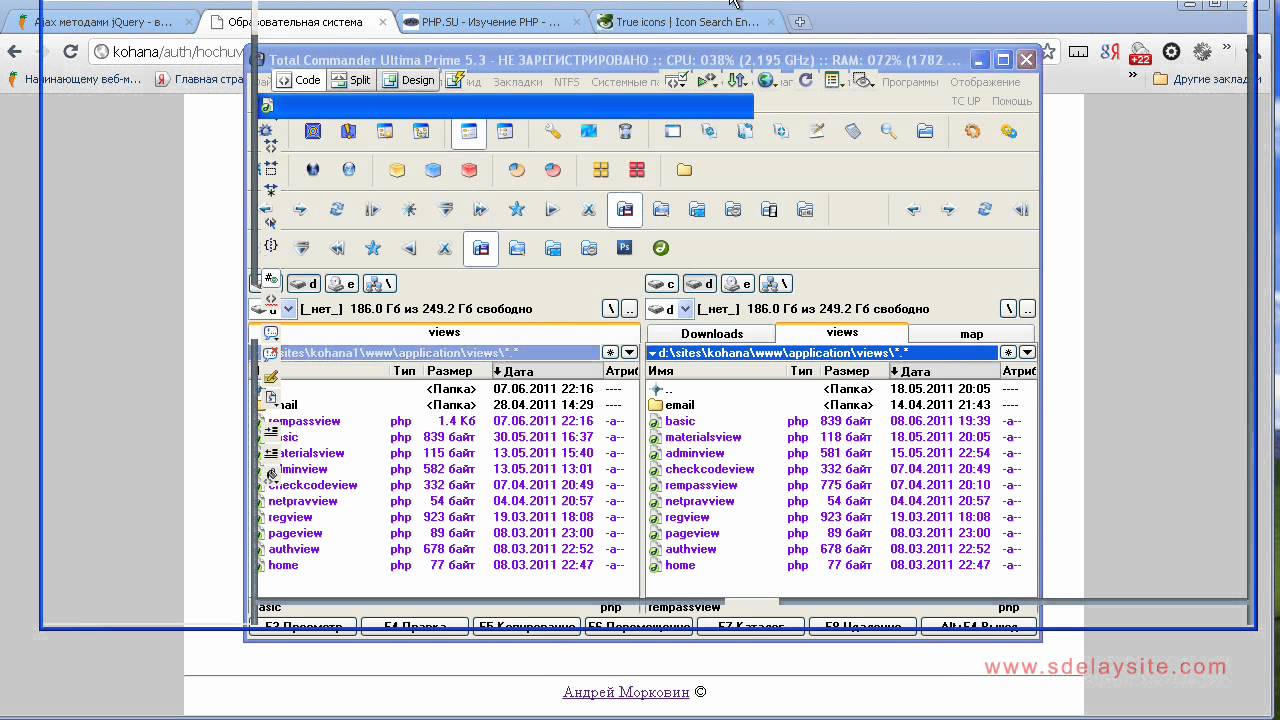
Task: Click the Dreamweaver refresh design view icon
Action: pyautogui.click(x=805, y=80)
